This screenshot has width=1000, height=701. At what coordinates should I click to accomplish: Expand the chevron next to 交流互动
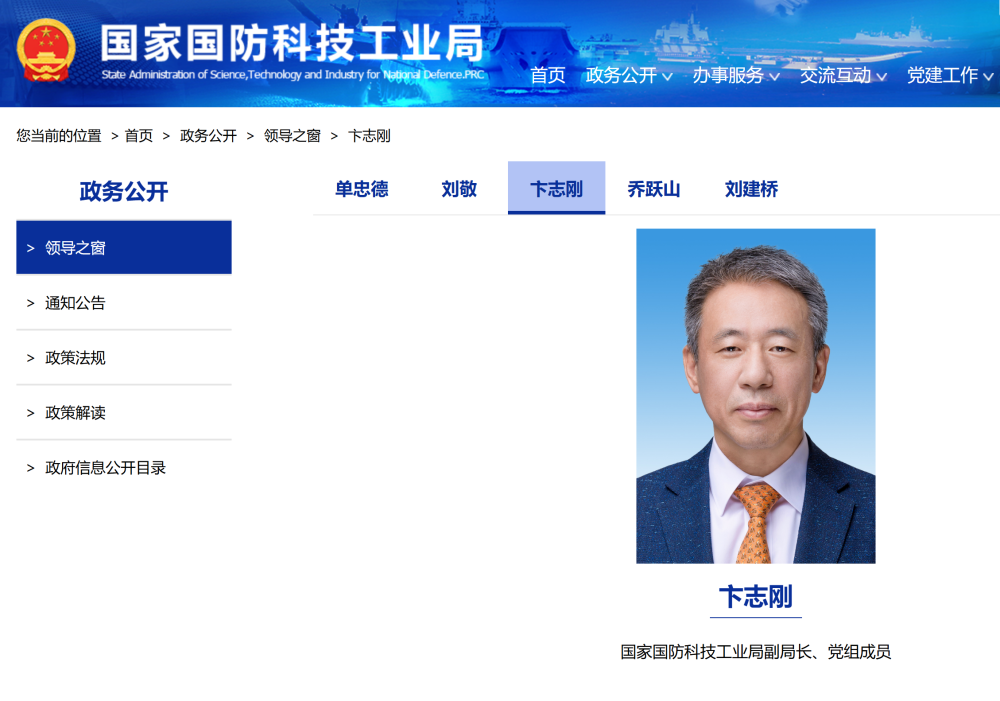881,77
